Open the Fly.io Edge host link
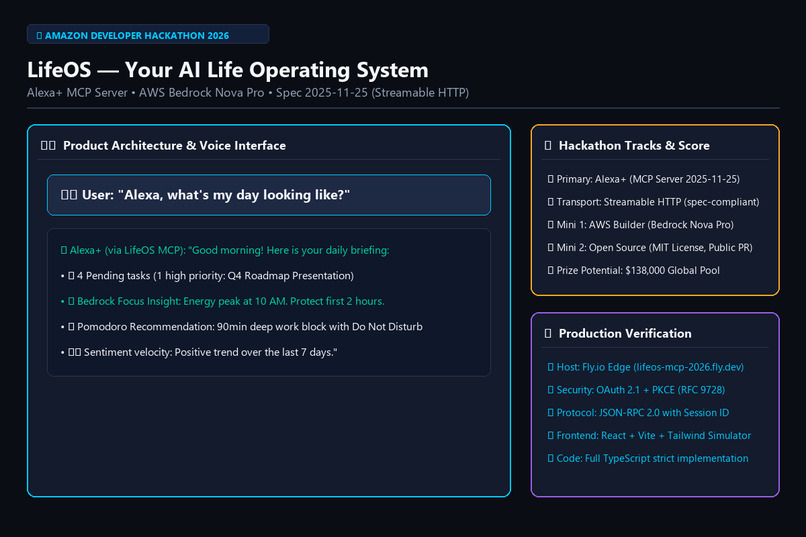This screenshot has height=537, width=806. (646, 367)
